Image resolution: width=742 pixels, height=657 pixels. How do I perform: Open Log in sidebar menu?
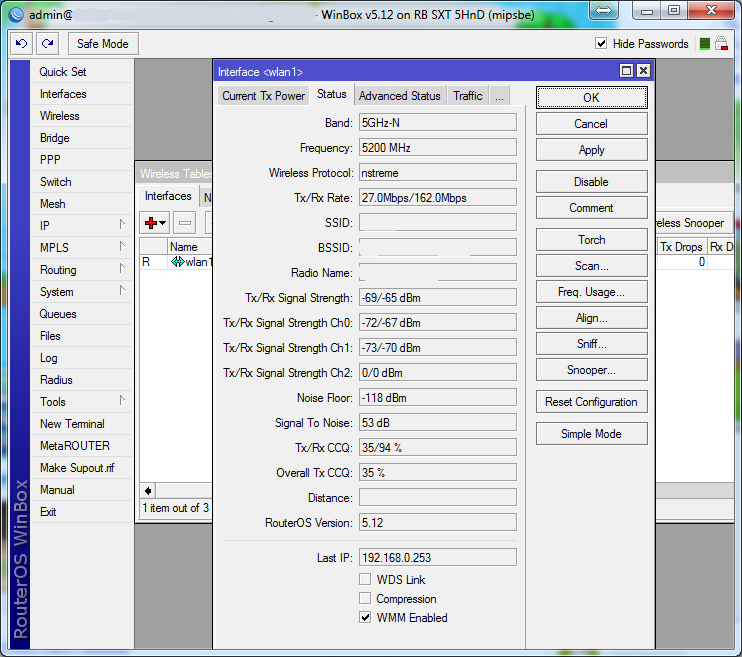point(81,358)
